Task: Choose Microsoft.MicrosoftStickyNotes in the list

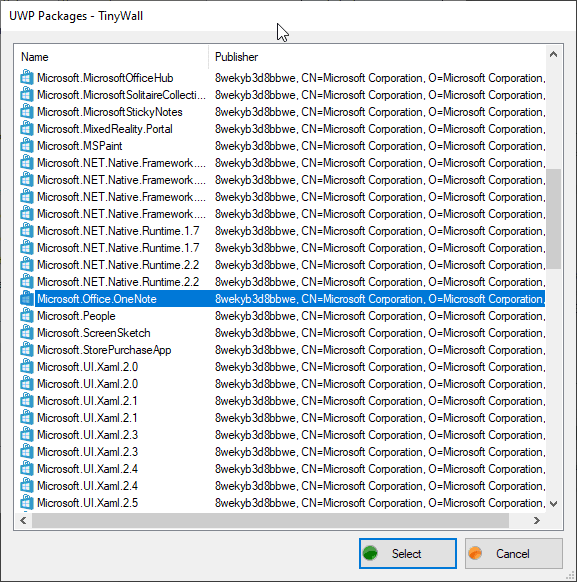Action: coord(110,112)
